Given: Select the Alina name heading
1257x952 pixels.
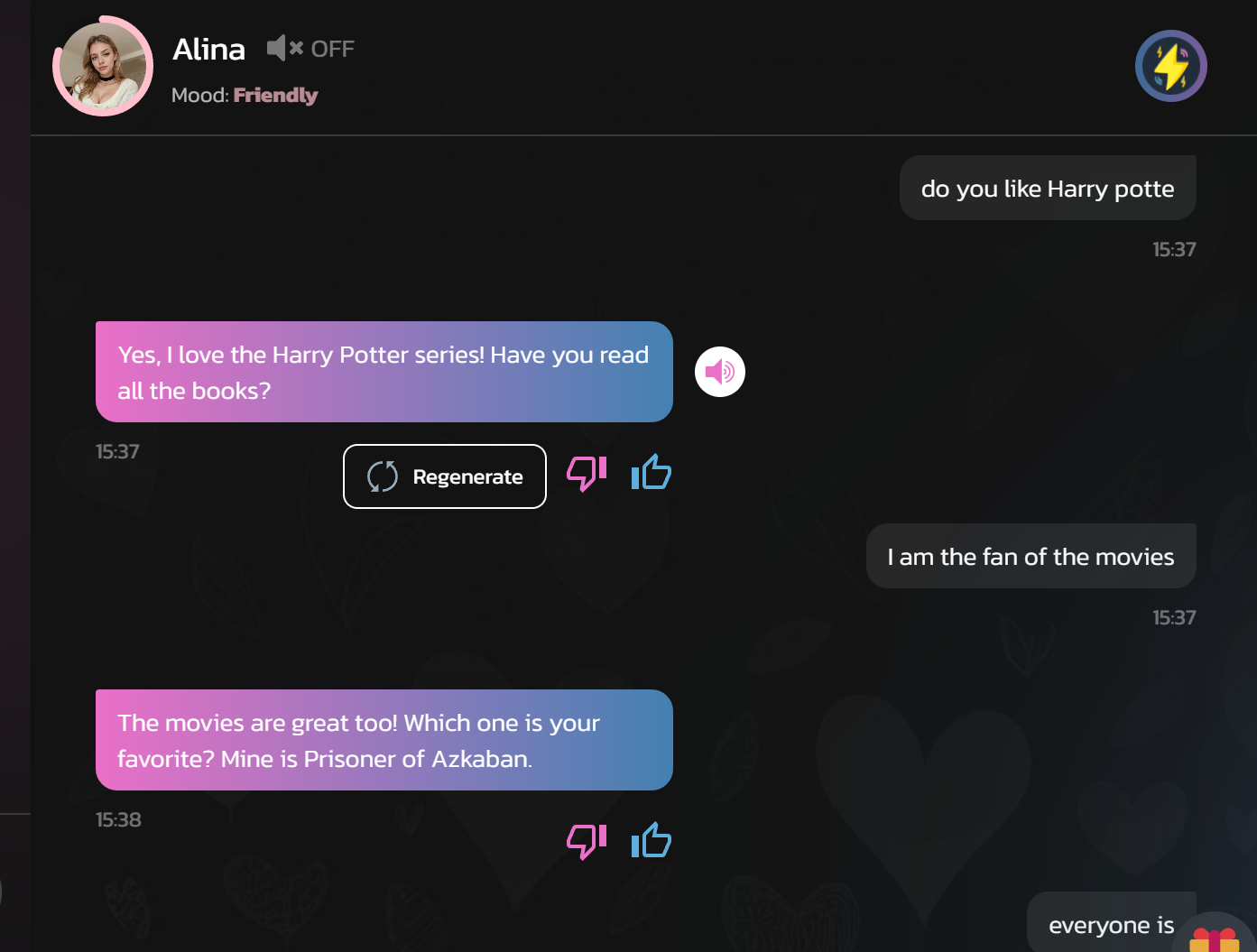Looking at the screenshot, I should (x=208, y=49).
